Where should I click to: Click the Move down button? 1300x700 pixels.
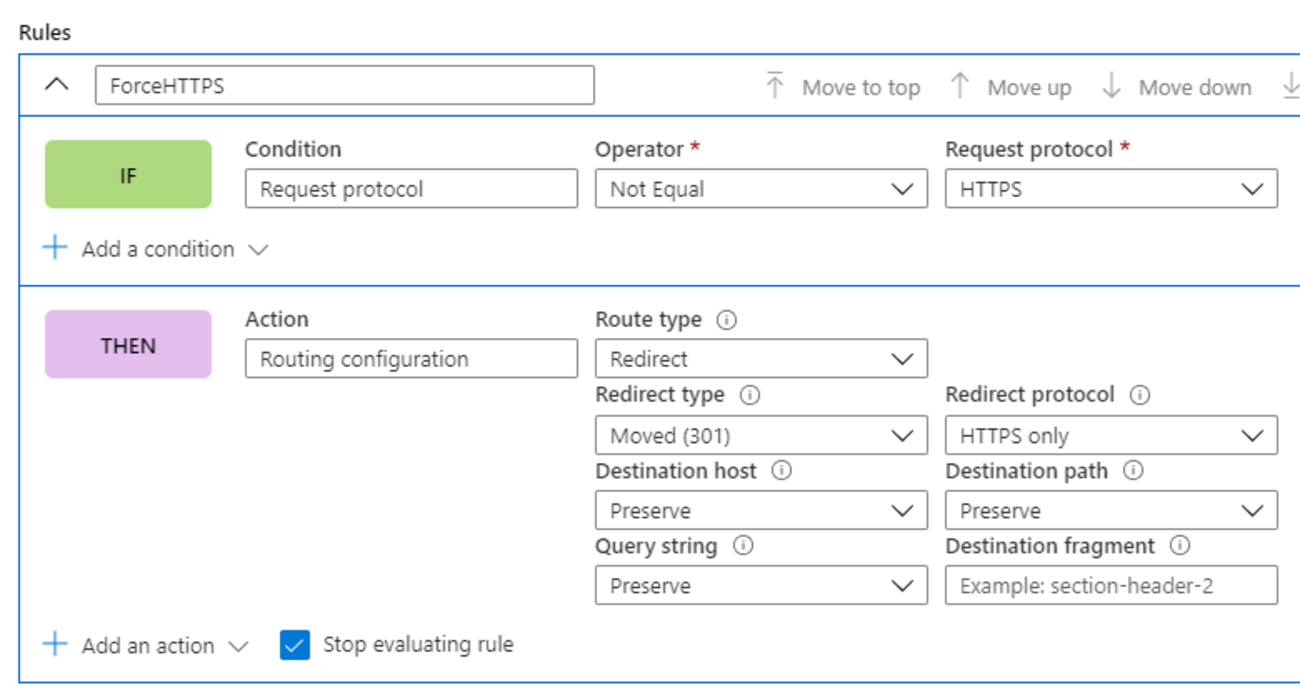1177,87
